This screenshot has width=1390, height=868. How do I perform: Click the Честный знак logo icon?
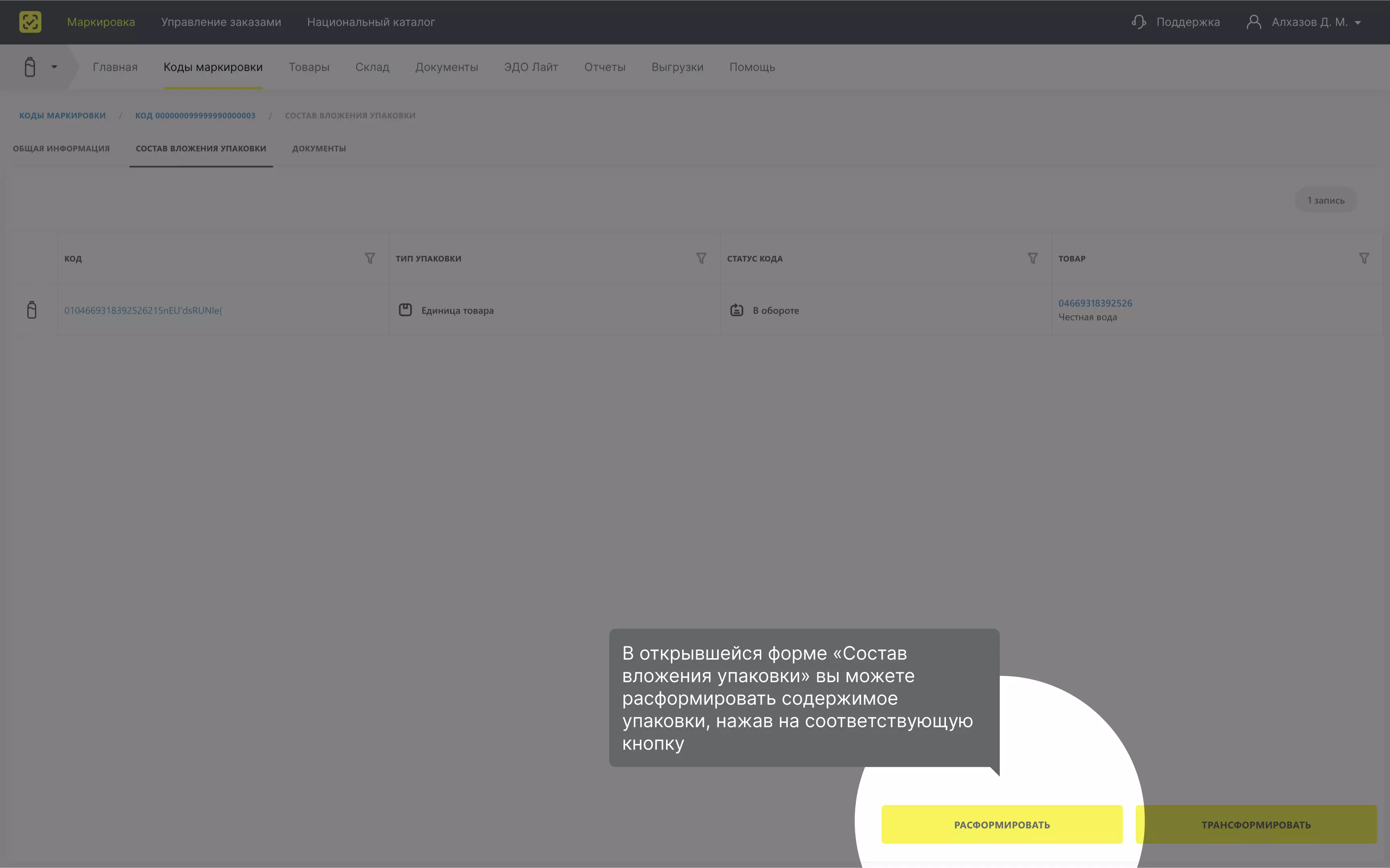coord(30,22)
